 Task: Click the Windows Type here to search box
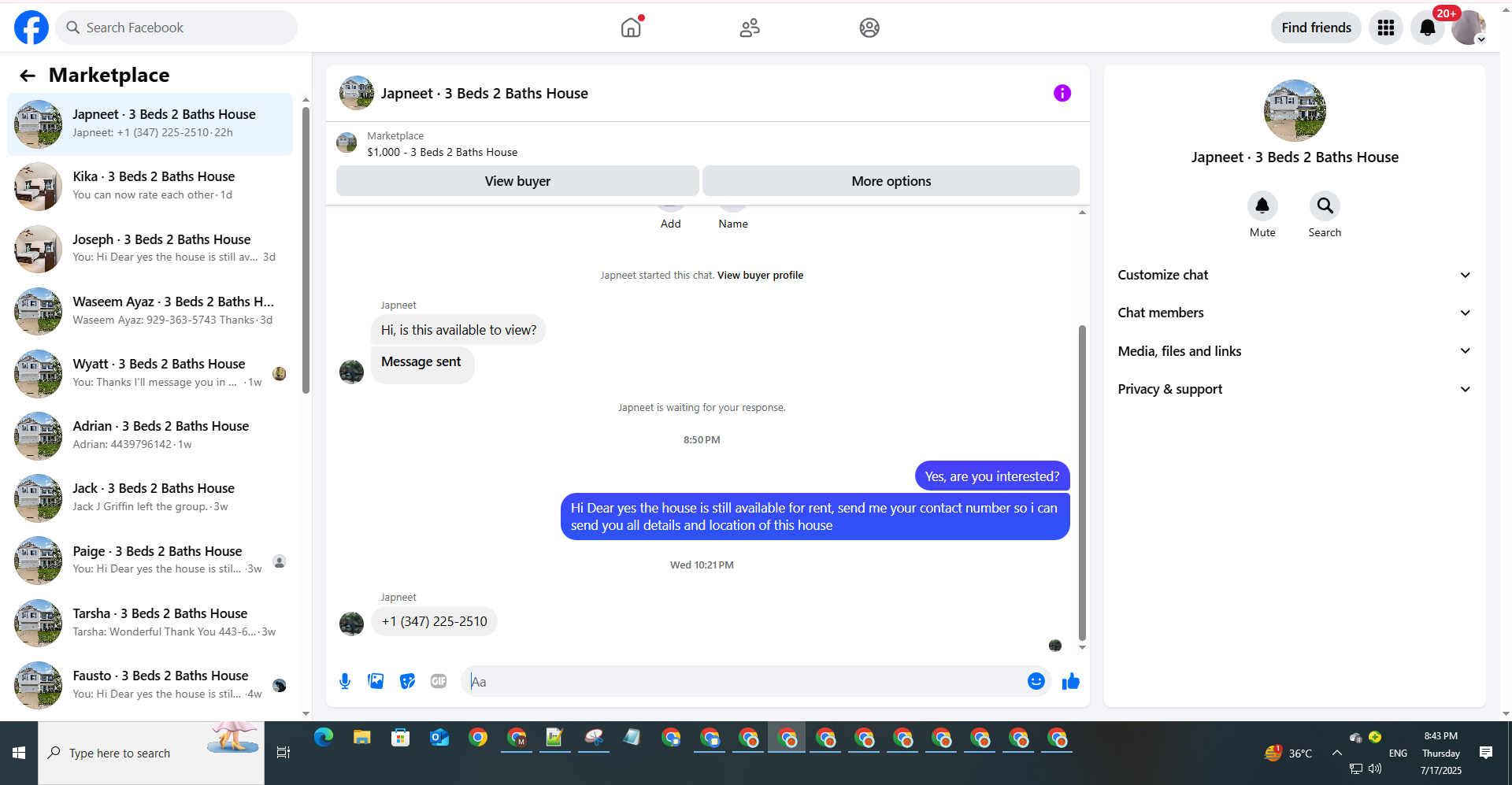click(151, 753)
